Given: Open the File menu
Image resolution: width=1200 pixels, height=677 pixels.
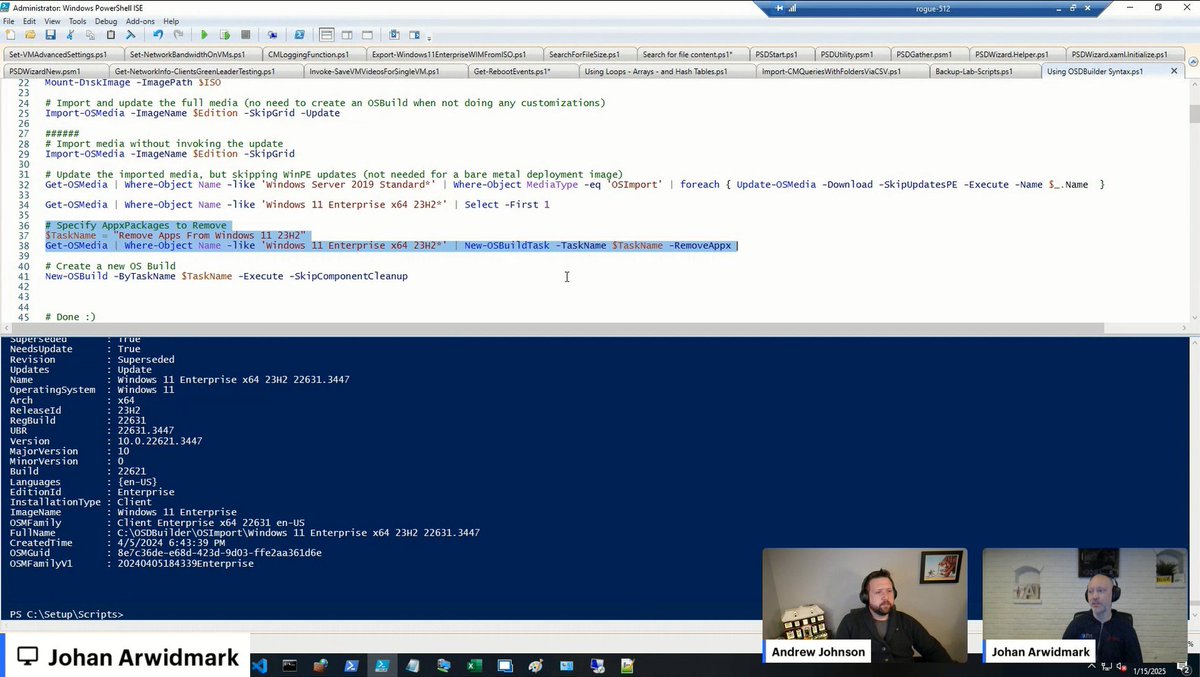Looking at the screenshot, I should 8,20.
